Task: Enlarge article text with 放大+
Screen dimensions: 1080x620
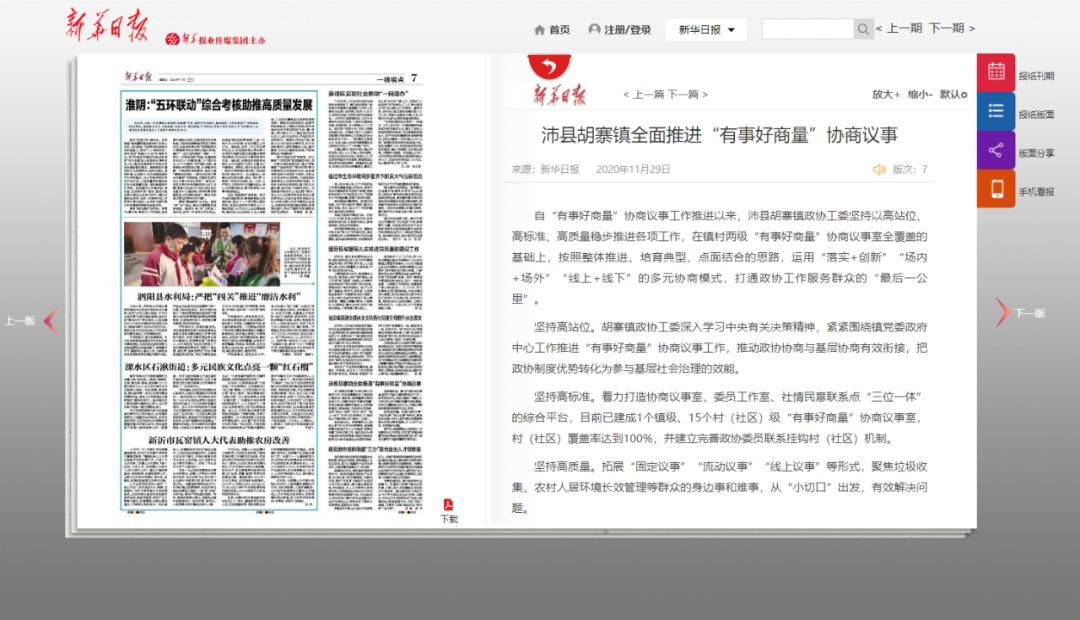Action: pyautogui.click(x=886, y=94)
